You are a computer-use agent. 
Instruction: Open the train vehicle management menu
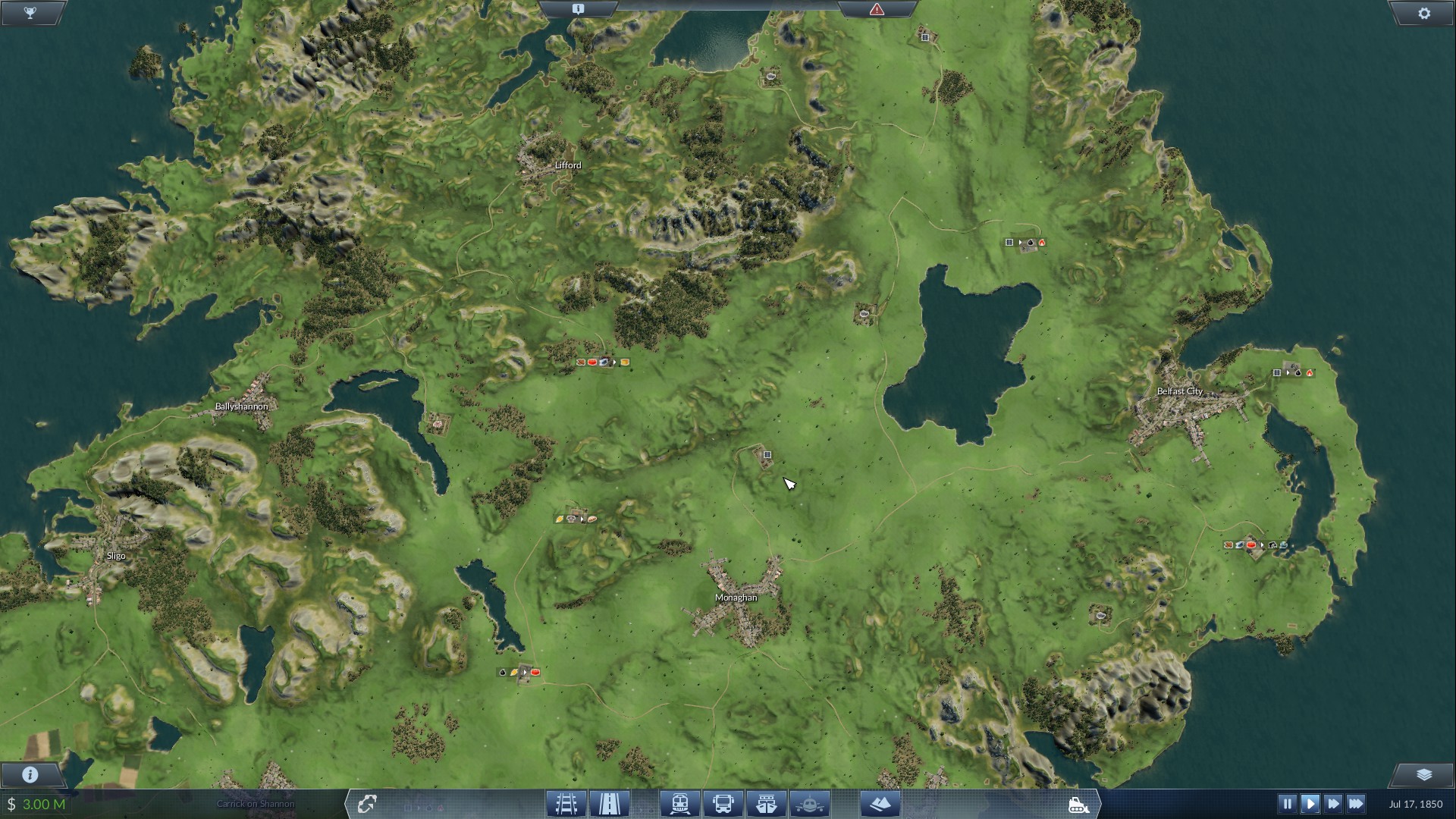coord(679,804)
